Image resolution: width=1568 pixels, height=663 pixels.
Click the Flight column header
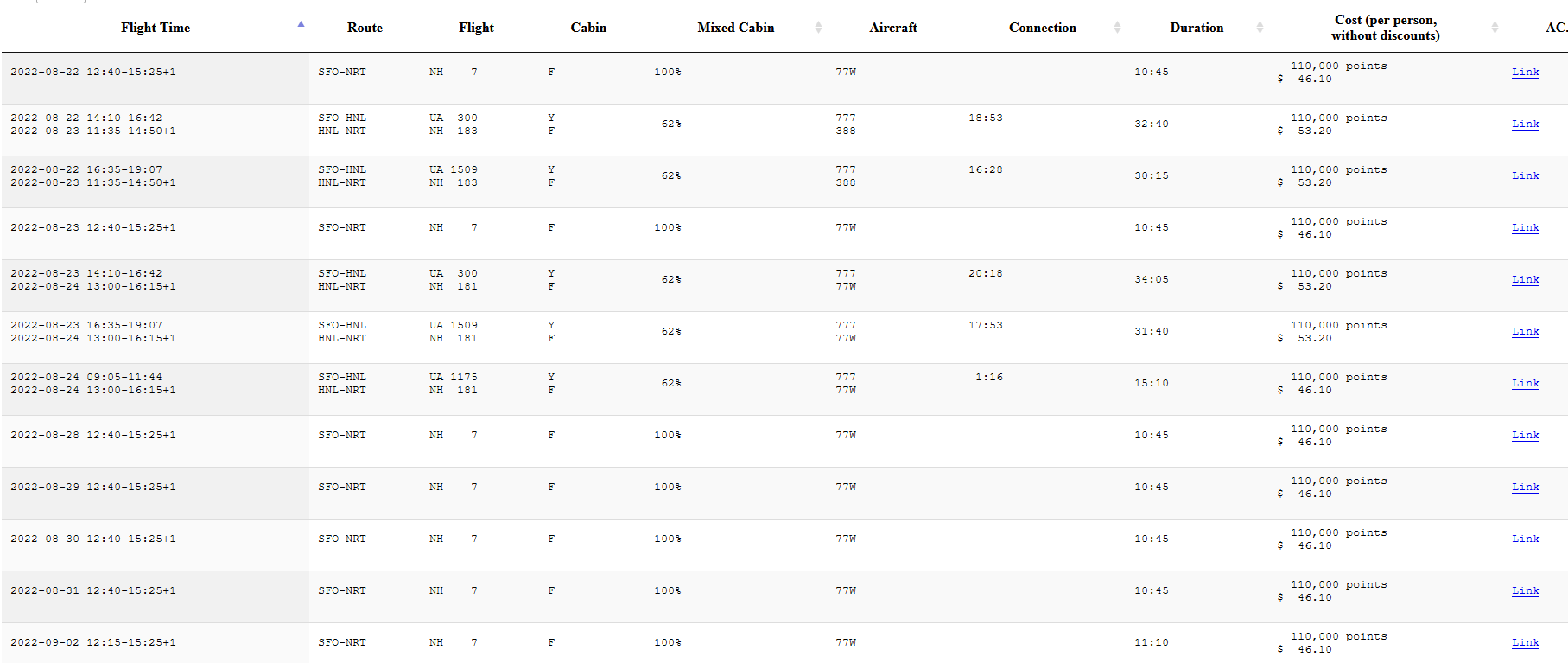coord(476,28)
